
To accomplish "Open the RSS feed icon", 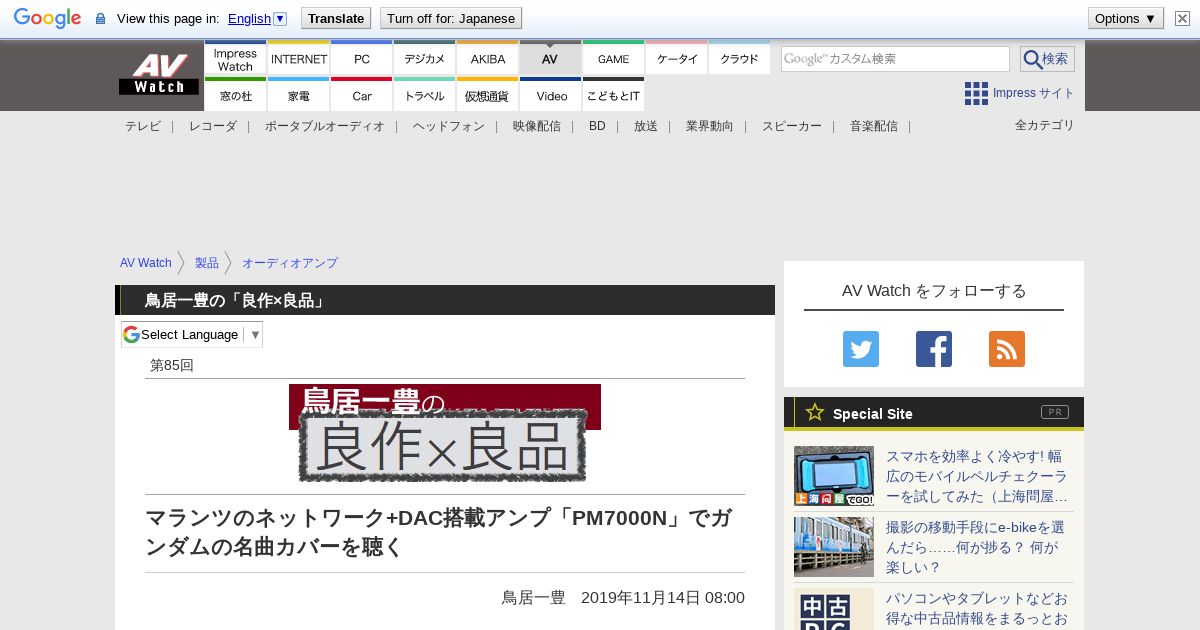I will [x=1007, y=349].
